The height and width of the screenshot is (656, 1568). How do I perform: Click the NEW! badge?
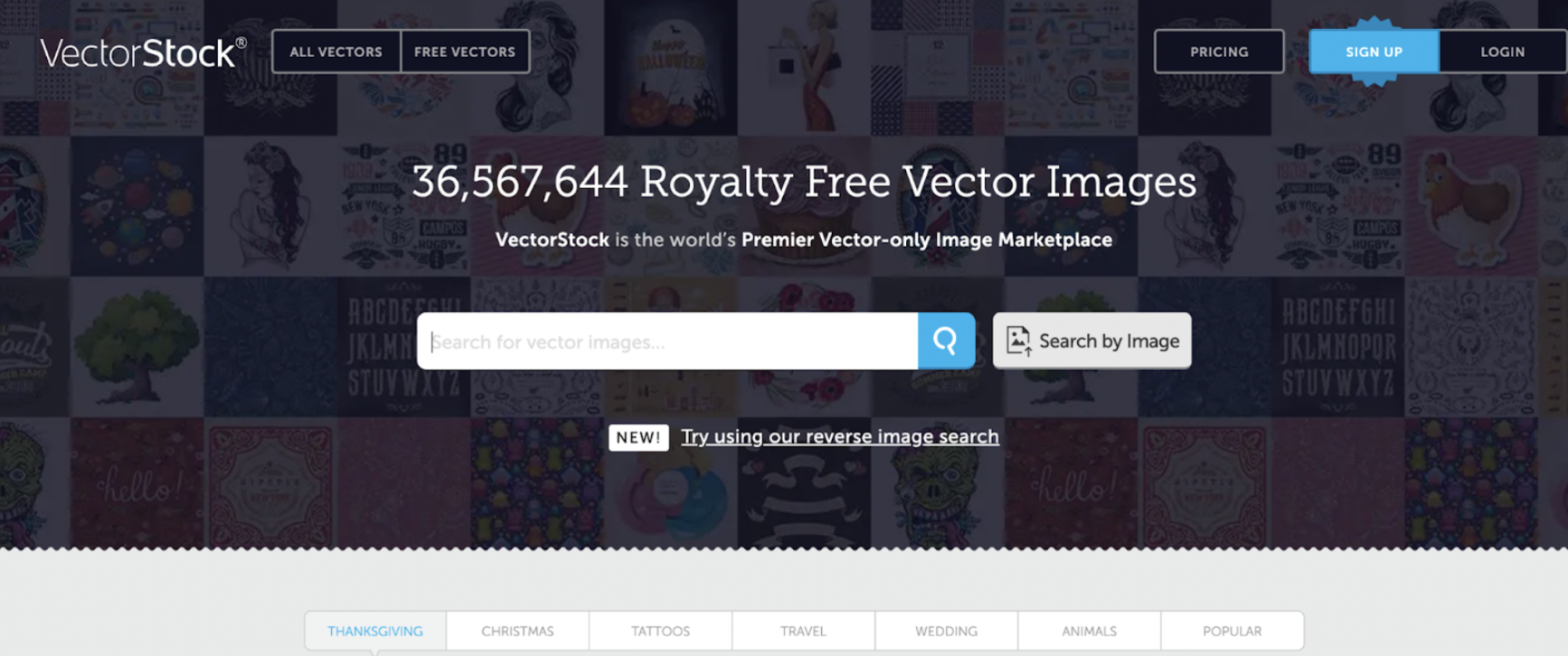pos(638,437)
